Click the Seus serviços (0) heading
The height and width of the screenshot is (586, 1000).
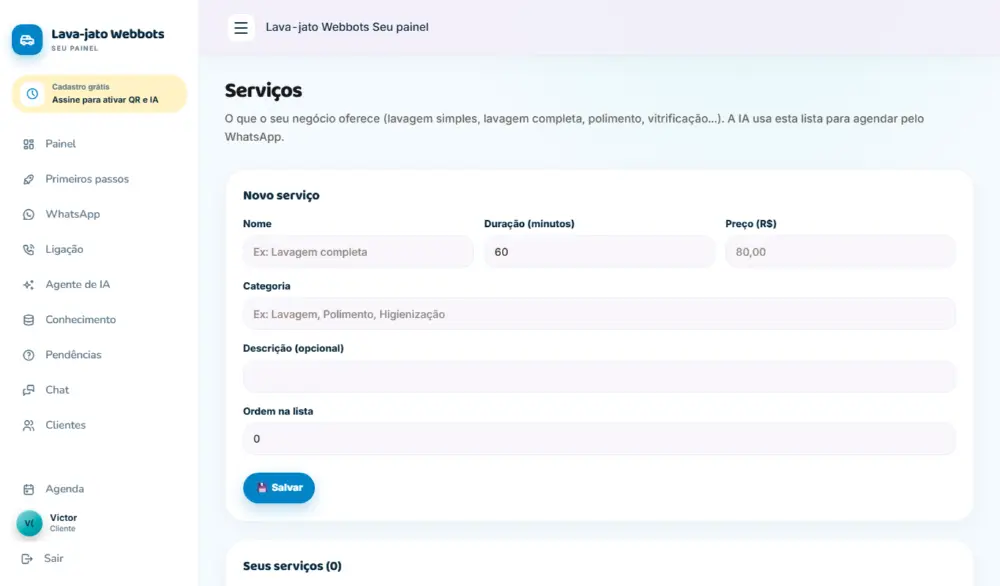click(292, 566)
